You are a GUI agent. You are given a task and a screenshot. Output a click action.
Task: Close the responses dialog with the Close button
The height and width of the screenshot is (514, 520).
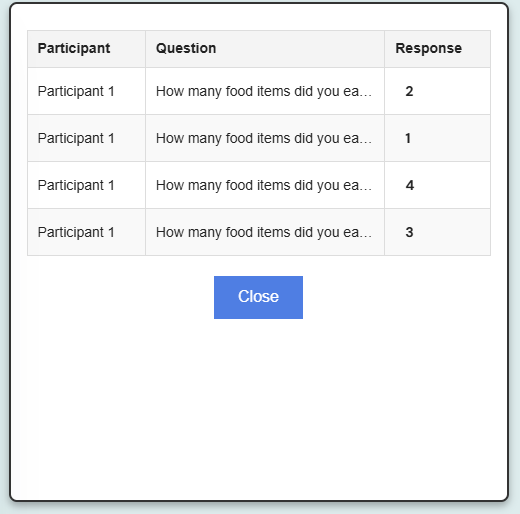pos(258,297)
